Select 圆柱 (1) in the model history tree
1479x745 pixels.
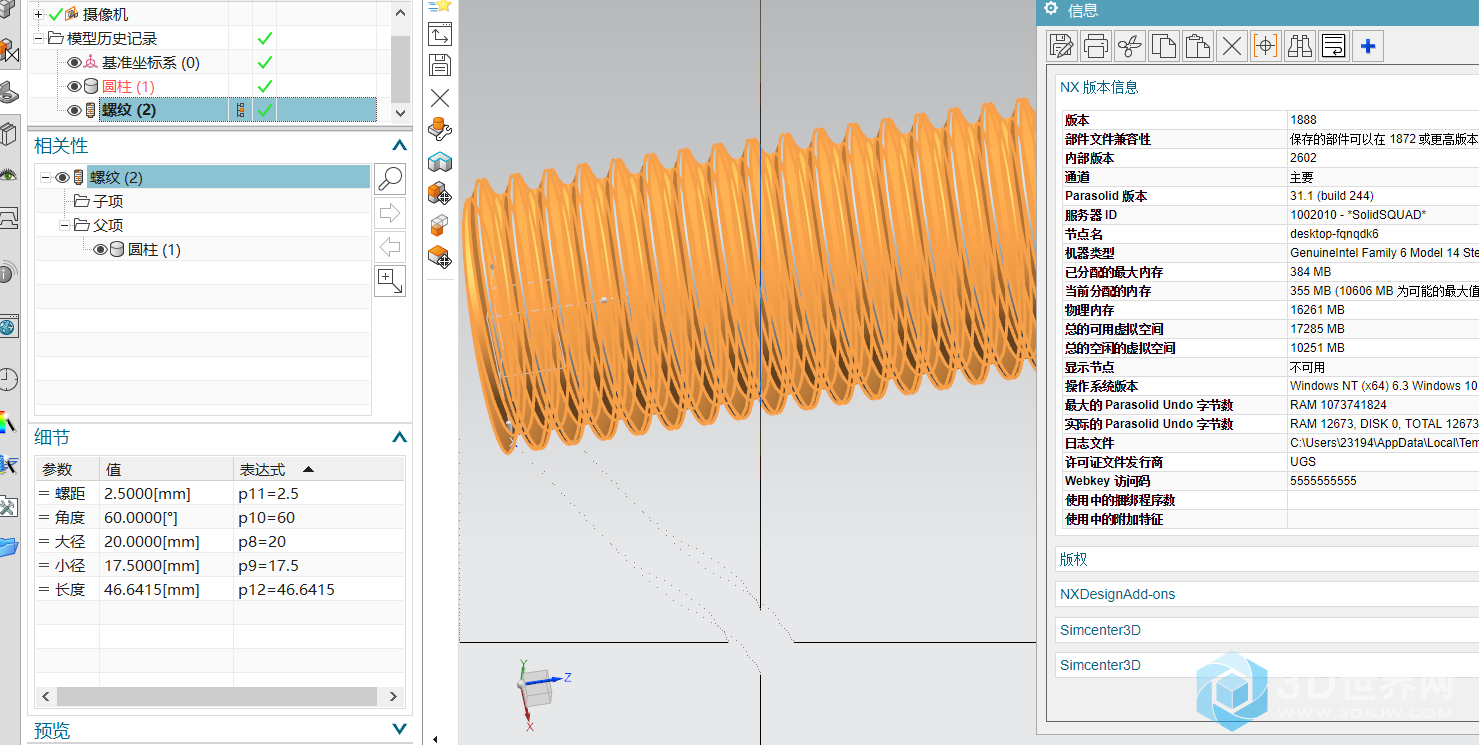click(x=128, y=86)
